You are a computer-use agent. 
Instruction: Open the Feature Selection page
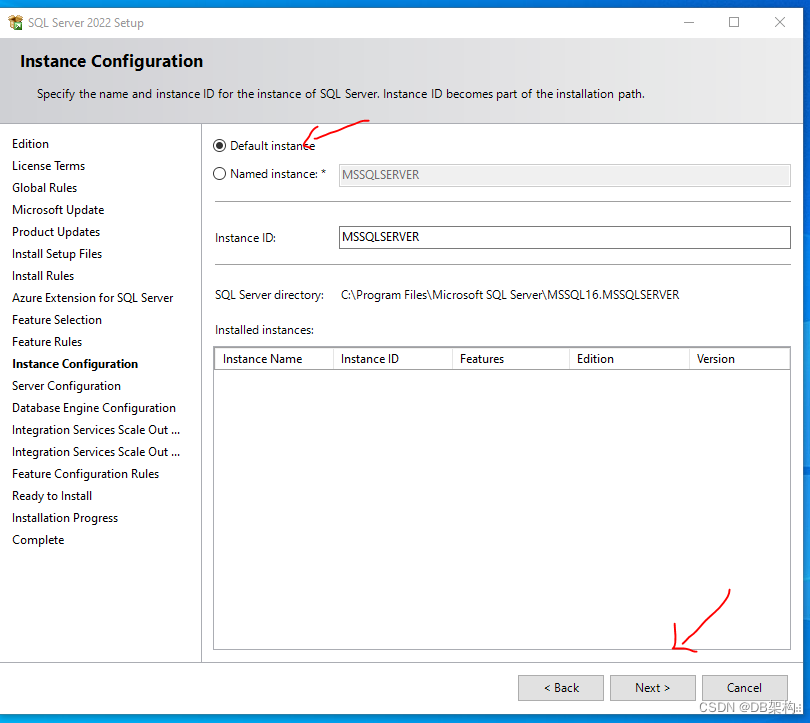tap(56, 319)
